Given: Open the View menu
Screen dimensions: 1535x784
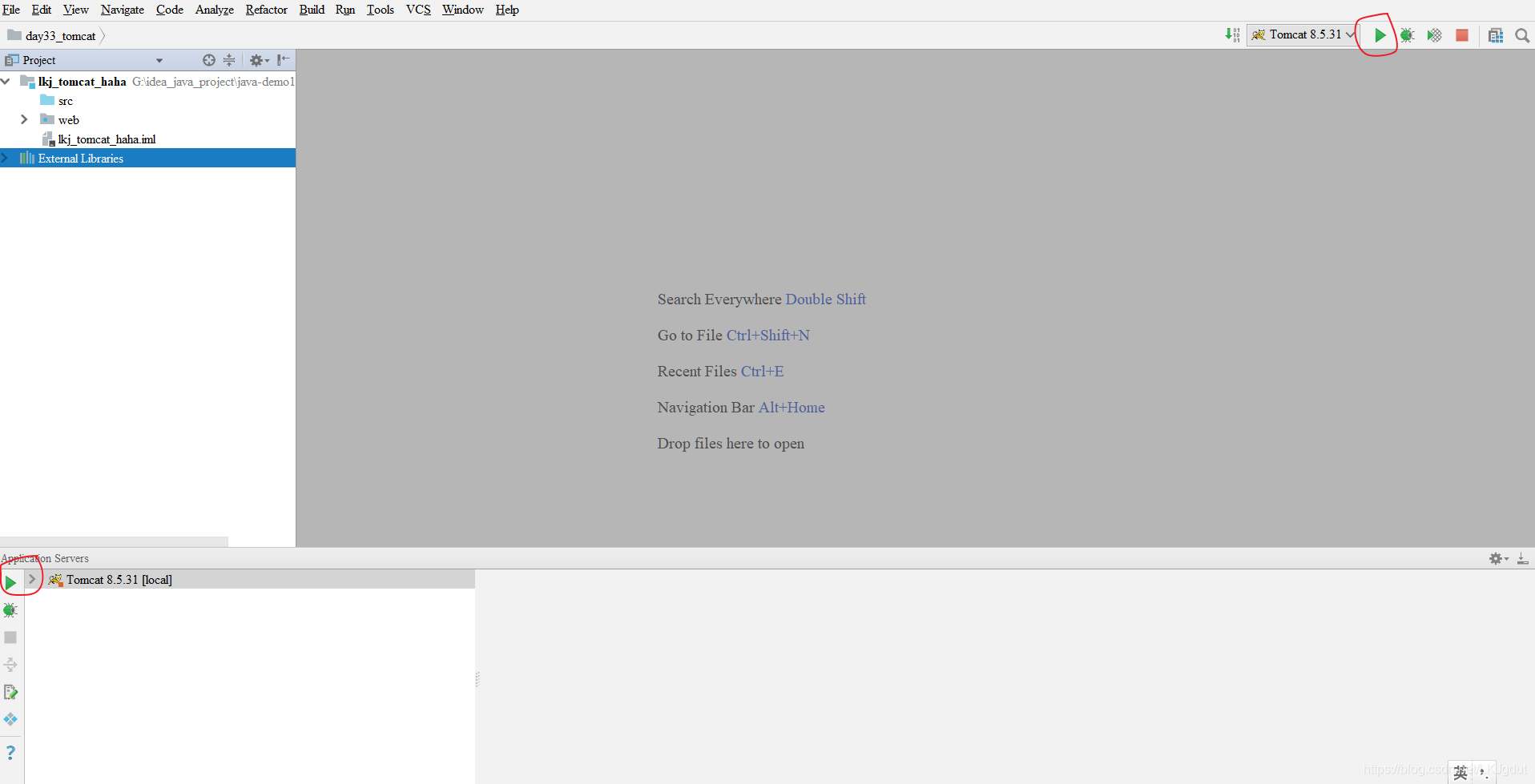Looking at the screenshot, I should click(75, 10).
